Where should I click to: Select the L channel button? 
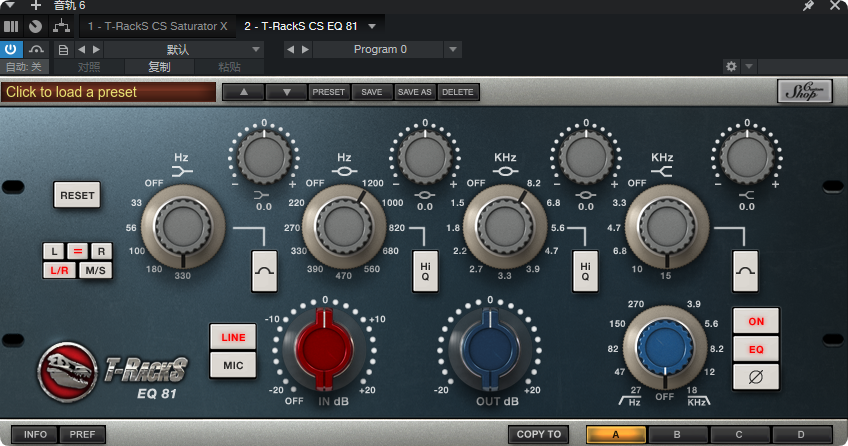coord(54,251)
